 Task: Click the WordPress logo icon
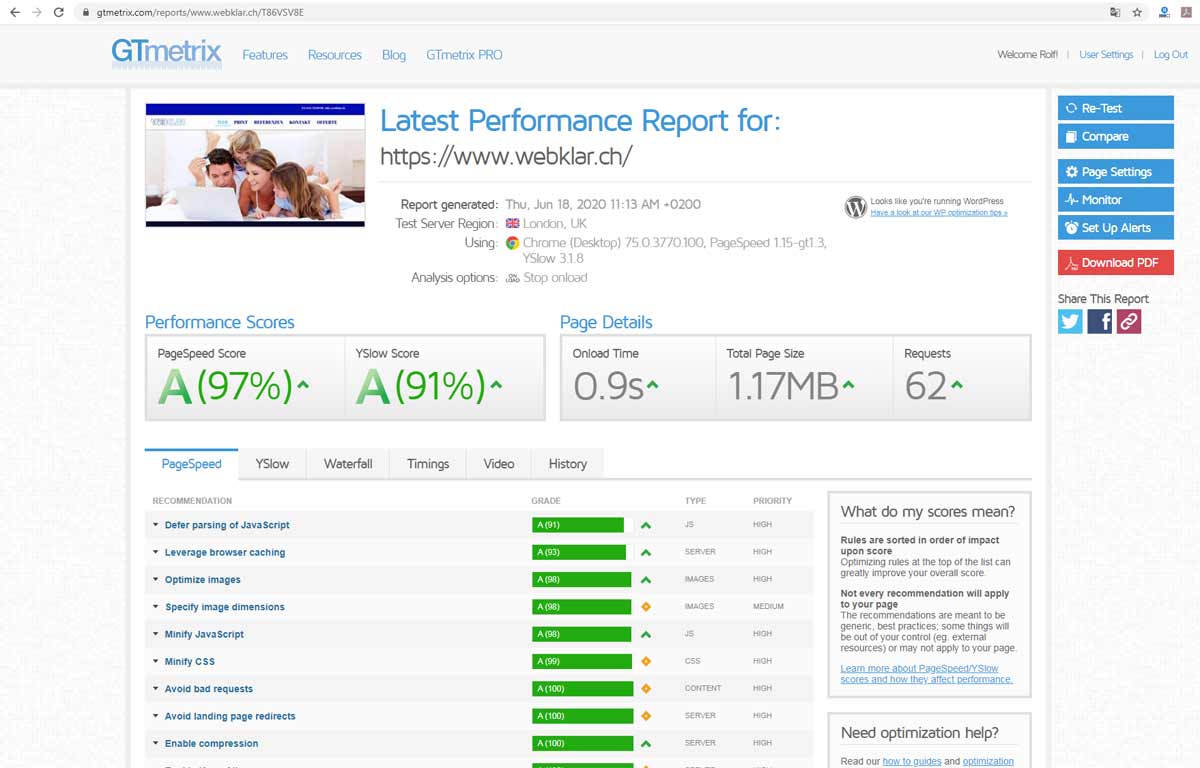[855, 207]
